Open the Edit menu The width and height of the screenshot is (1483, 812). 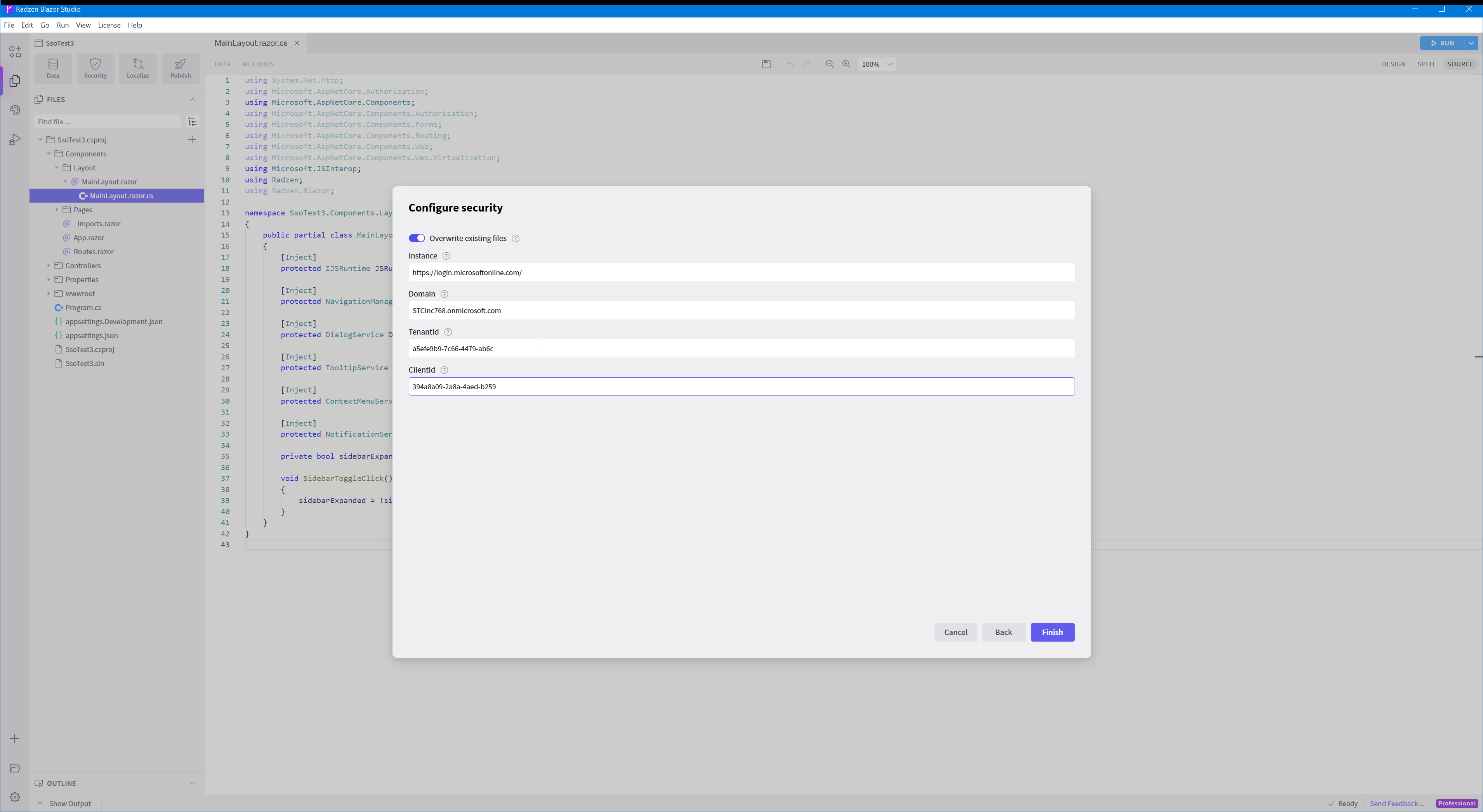tap(27, 25)
